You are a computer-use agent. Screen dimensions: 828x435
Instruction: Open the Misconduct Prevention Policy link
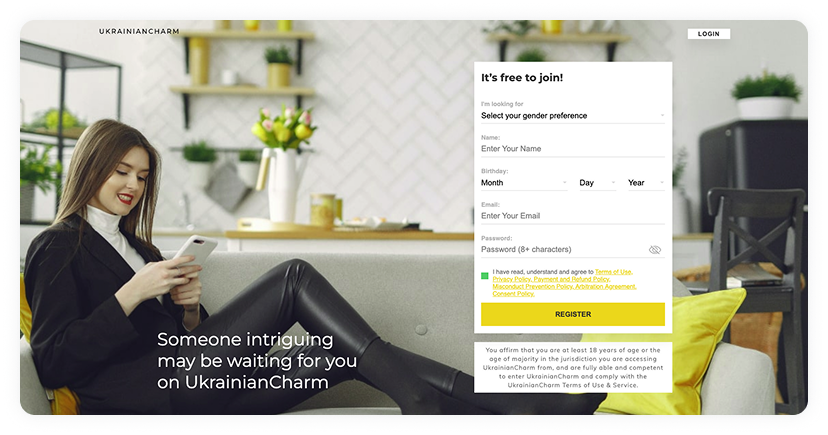[532, 287]
